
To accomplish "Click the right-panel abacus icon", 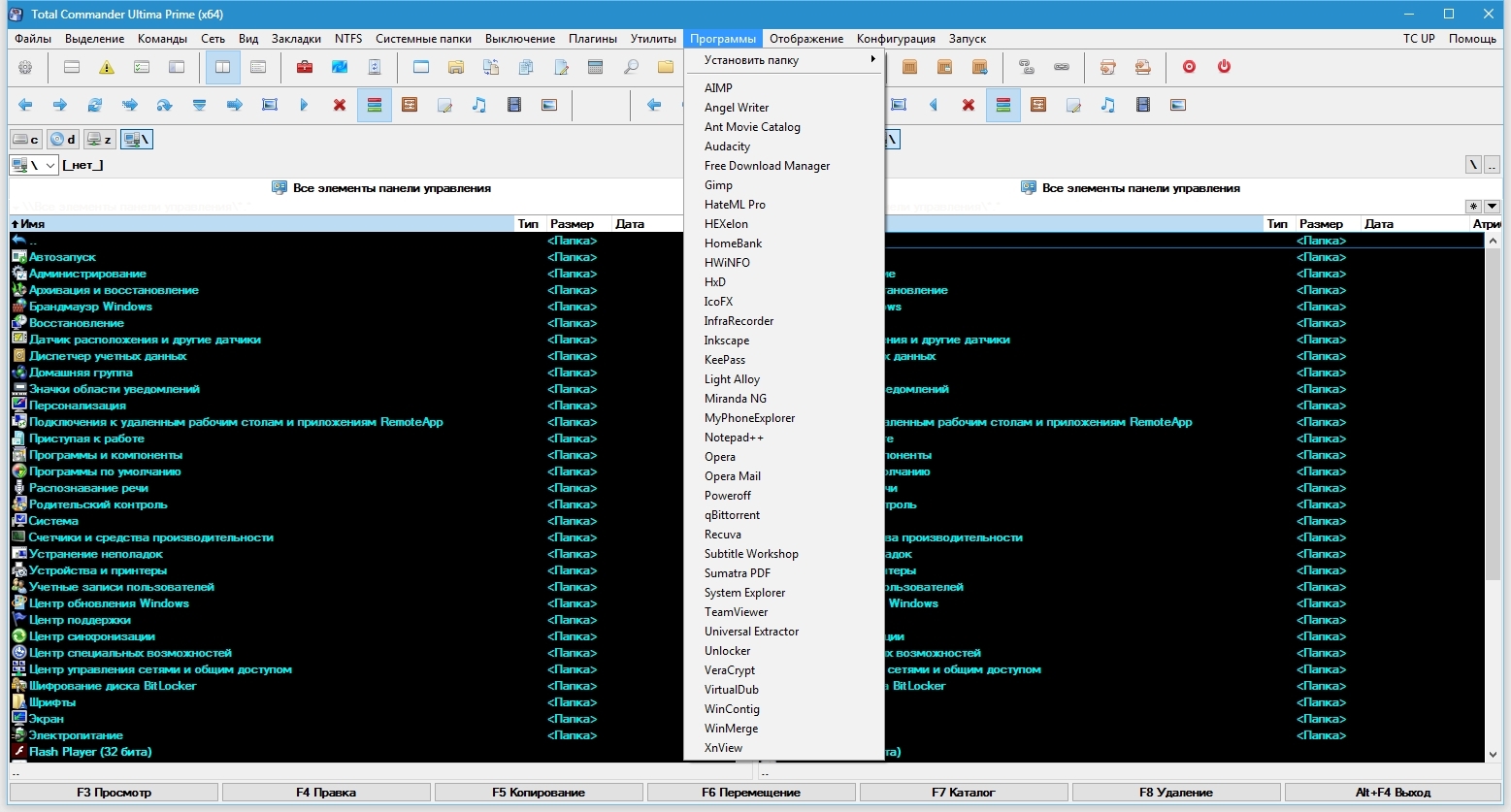I will 1038,105.
